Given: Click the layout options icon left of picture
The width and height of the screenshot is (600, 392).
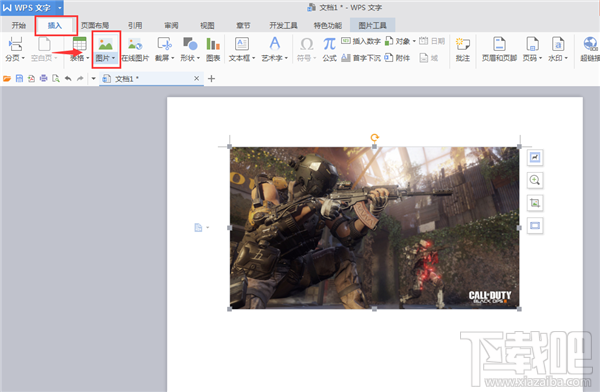Looking at the screenshot, I should 198,227.
